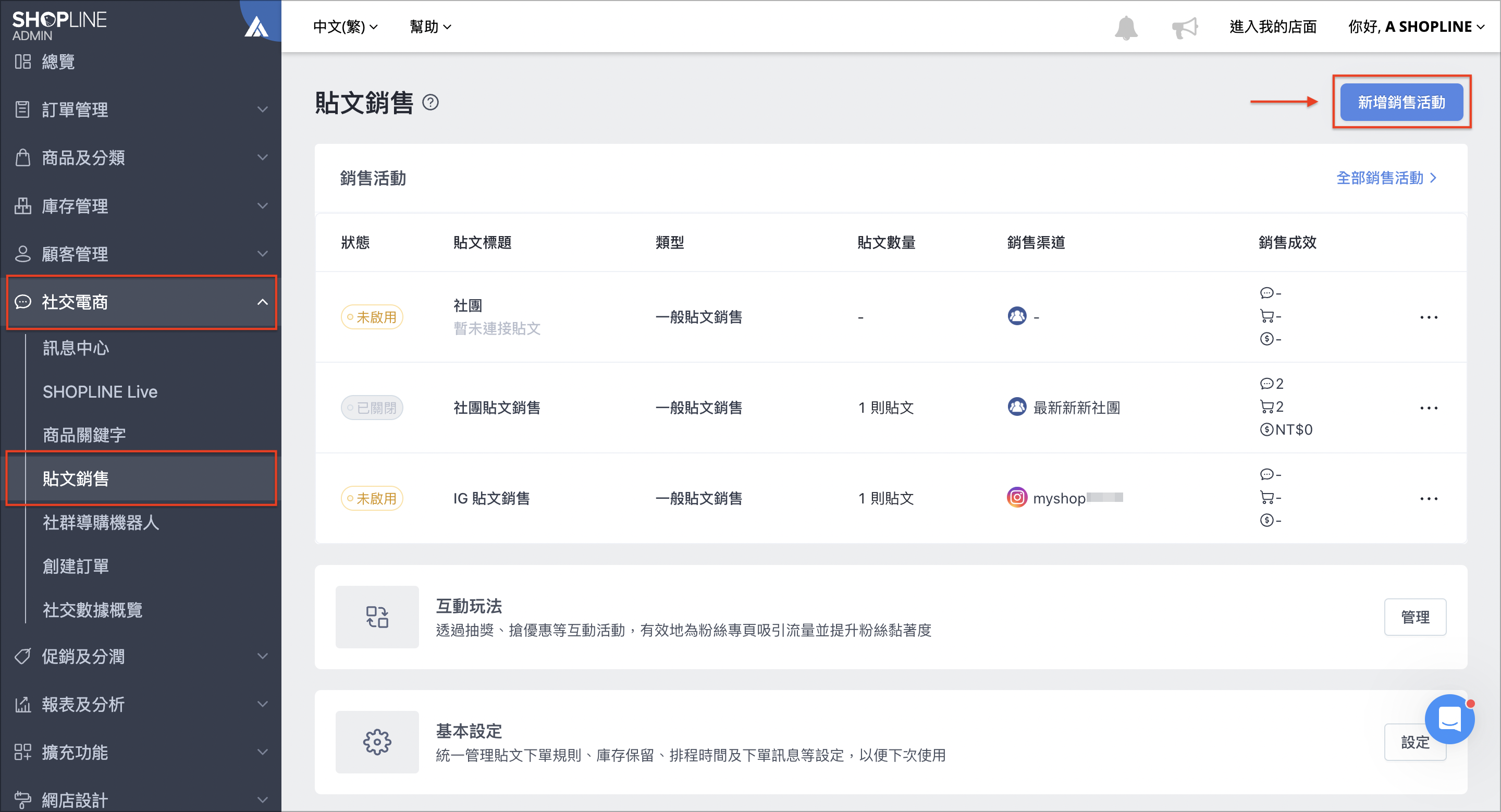Click the 基本設定 gear icon tile
The width and height of the screenshot is (1501, 812).
377,742
